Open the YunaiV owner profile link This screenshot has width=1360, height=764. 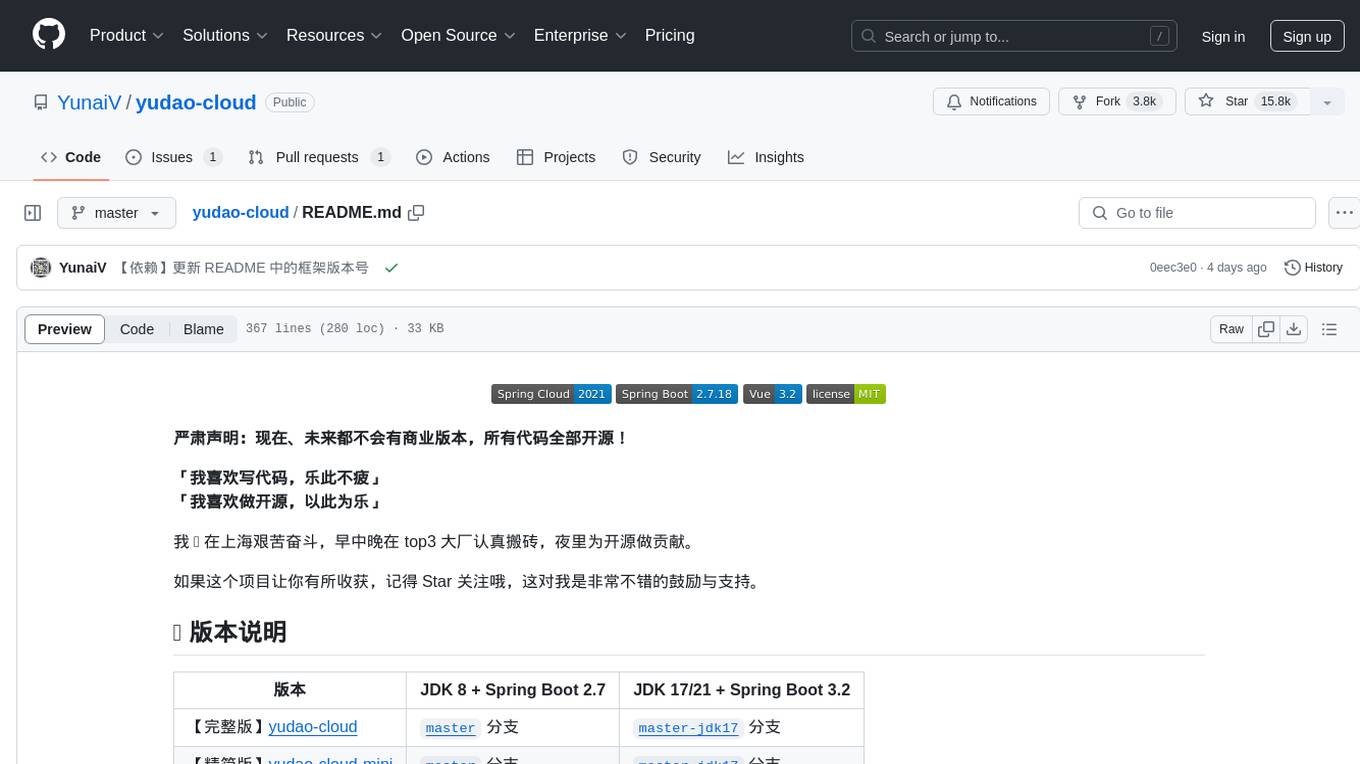click(x=89, y=102)
